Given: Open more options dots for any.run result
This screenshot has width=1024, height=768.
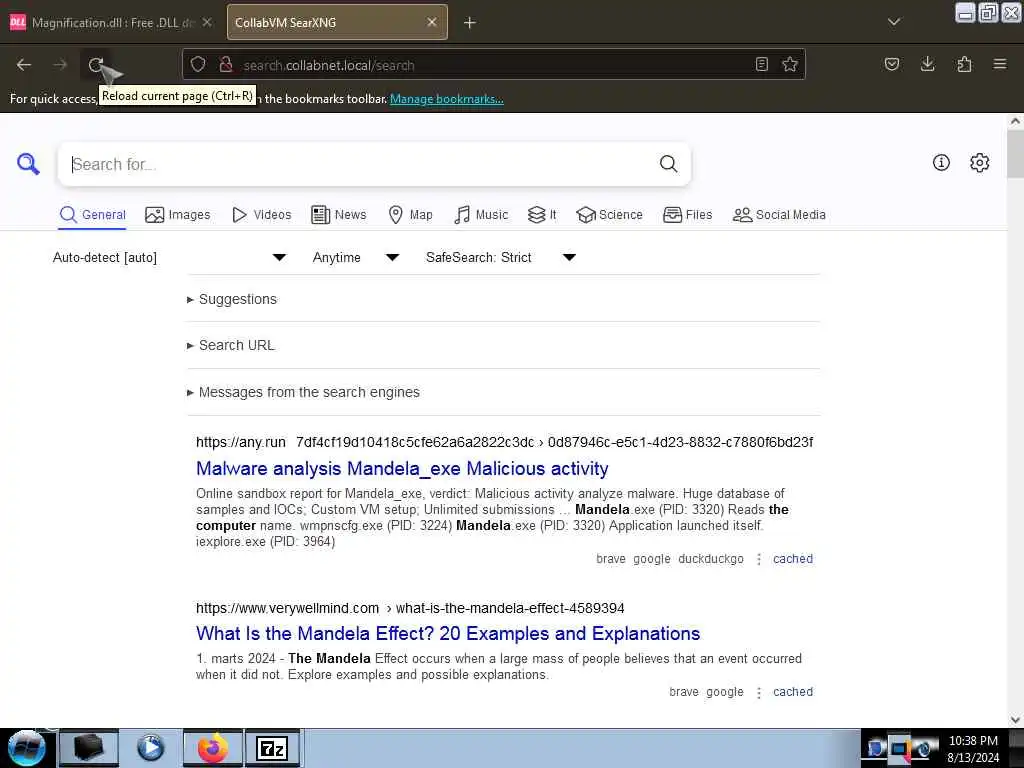Looking at the screenshot, I should pyautogui.click(x=759, y=559).
